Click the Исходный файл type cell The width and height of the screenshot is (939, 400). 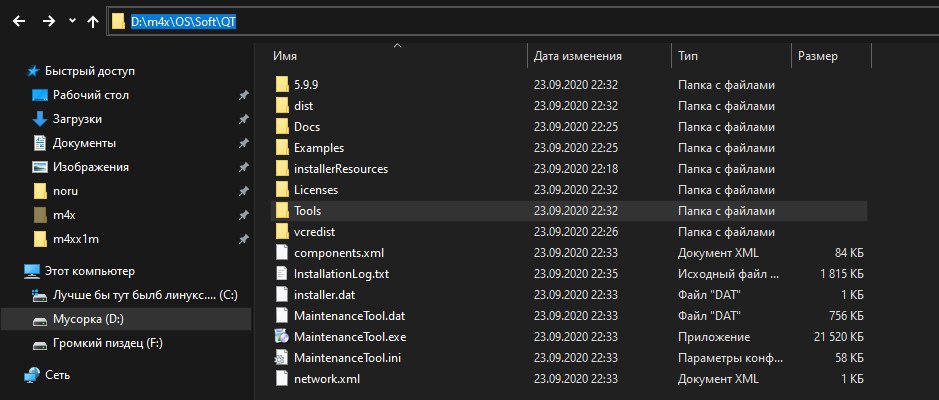[x=729, y=274]
